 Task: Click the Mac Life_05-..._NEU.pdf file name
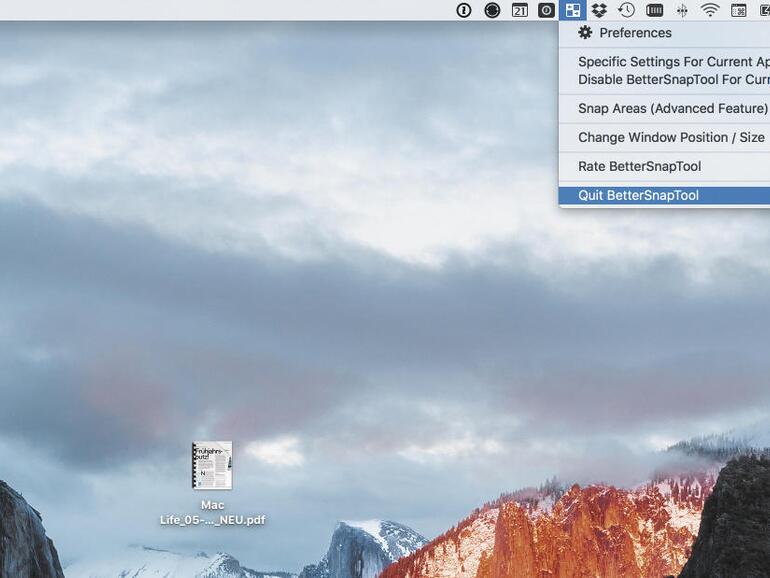click(x=212, y=512)
